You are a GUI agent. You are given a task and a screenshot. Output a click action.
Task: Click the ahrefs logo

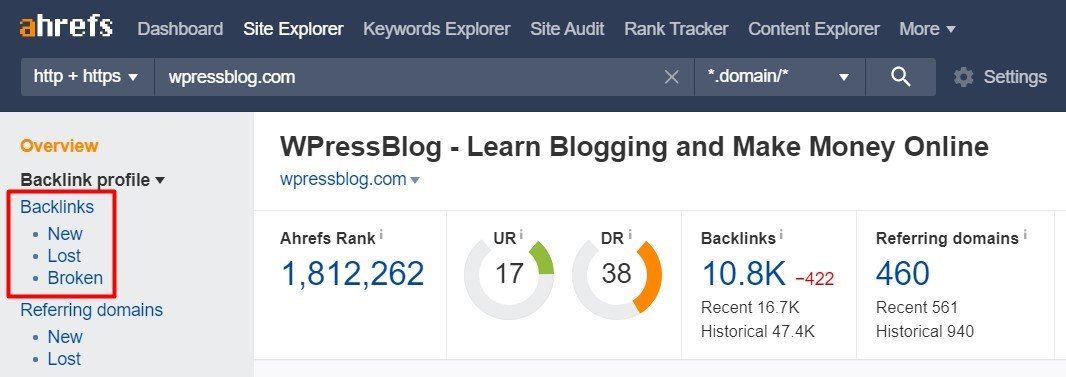66,28
